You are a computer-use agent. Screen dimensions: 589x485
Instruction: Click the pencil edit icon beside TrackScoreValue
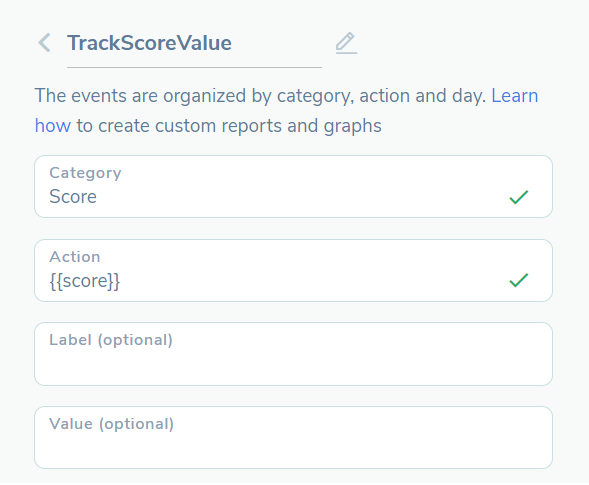click(346, 43)
